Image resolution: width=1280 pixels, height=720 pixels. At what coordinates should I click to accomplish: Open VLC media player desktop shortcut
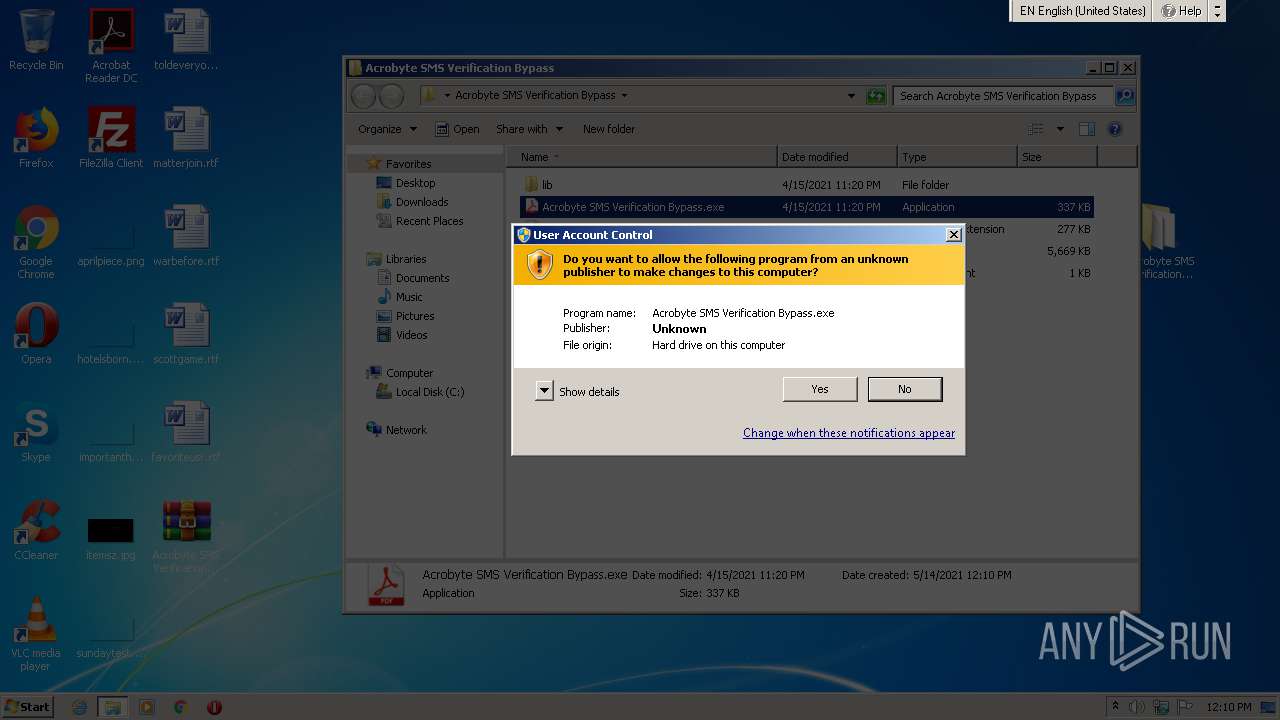click(36, 634)
